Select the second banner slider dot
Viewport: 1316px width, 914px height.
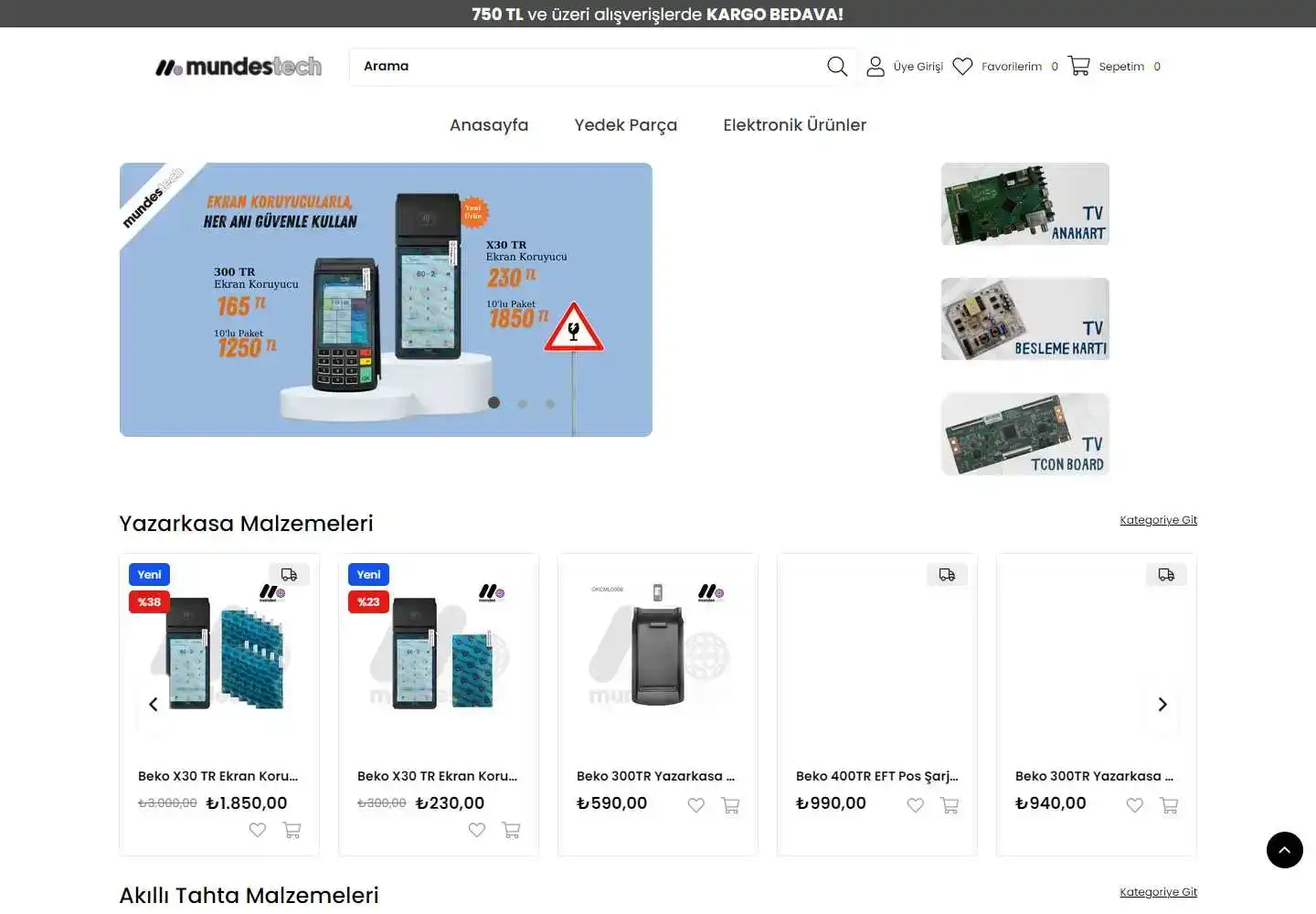coord(523,403)
